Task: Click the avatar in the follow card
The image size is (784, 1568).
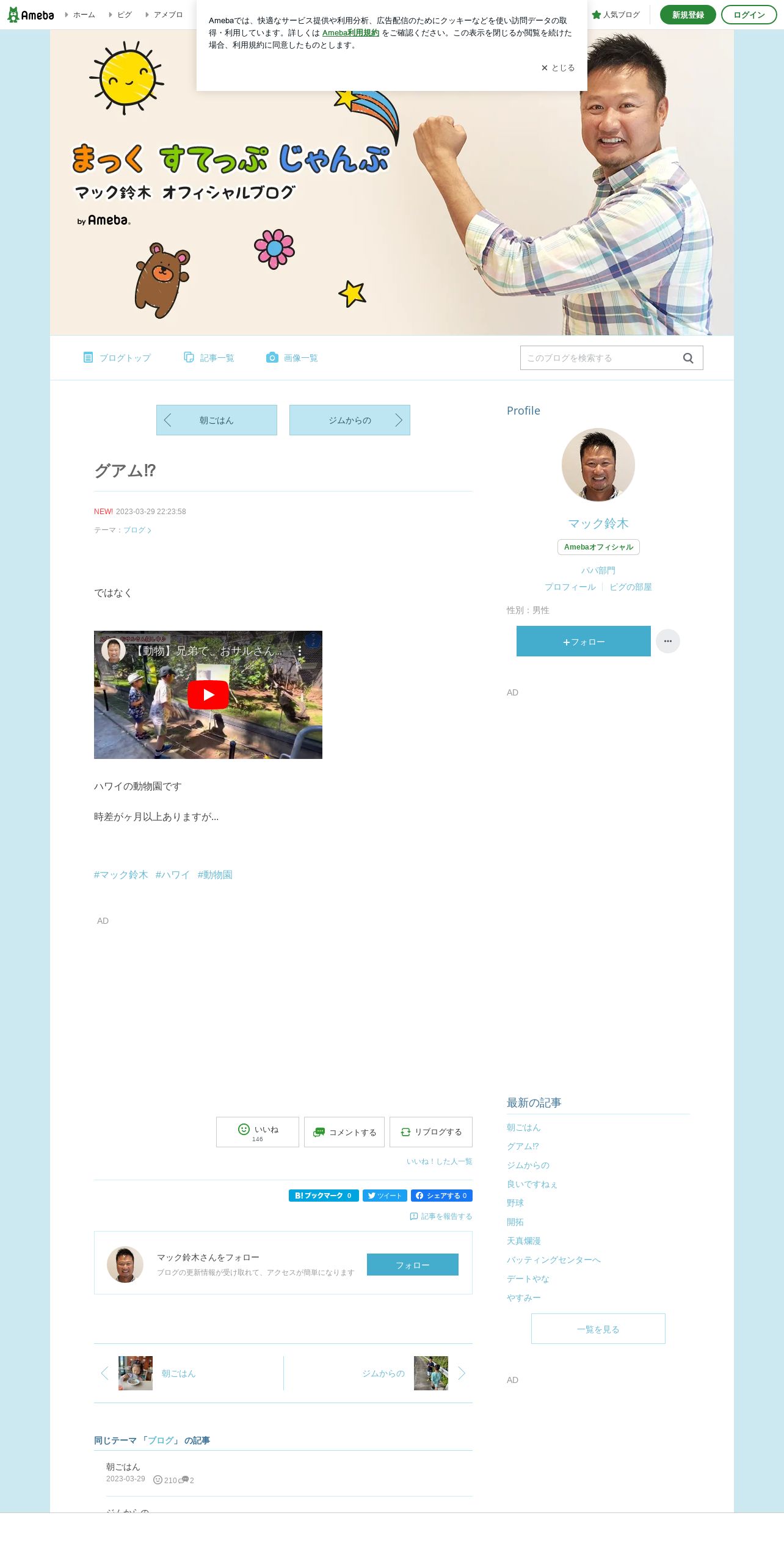Action: coord(125,1265)
